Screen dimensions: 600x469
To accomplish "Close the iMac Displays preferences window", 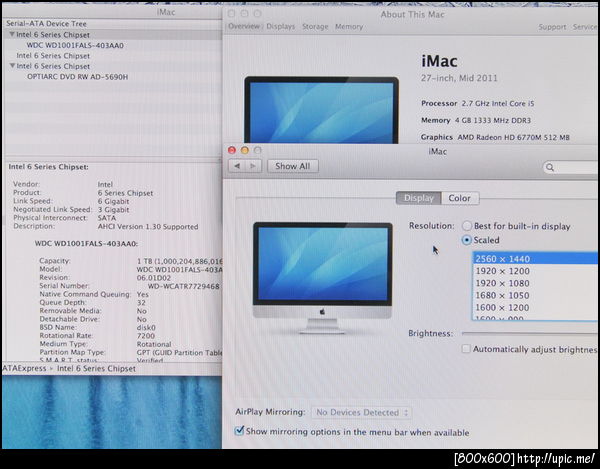I will (232, 150).
